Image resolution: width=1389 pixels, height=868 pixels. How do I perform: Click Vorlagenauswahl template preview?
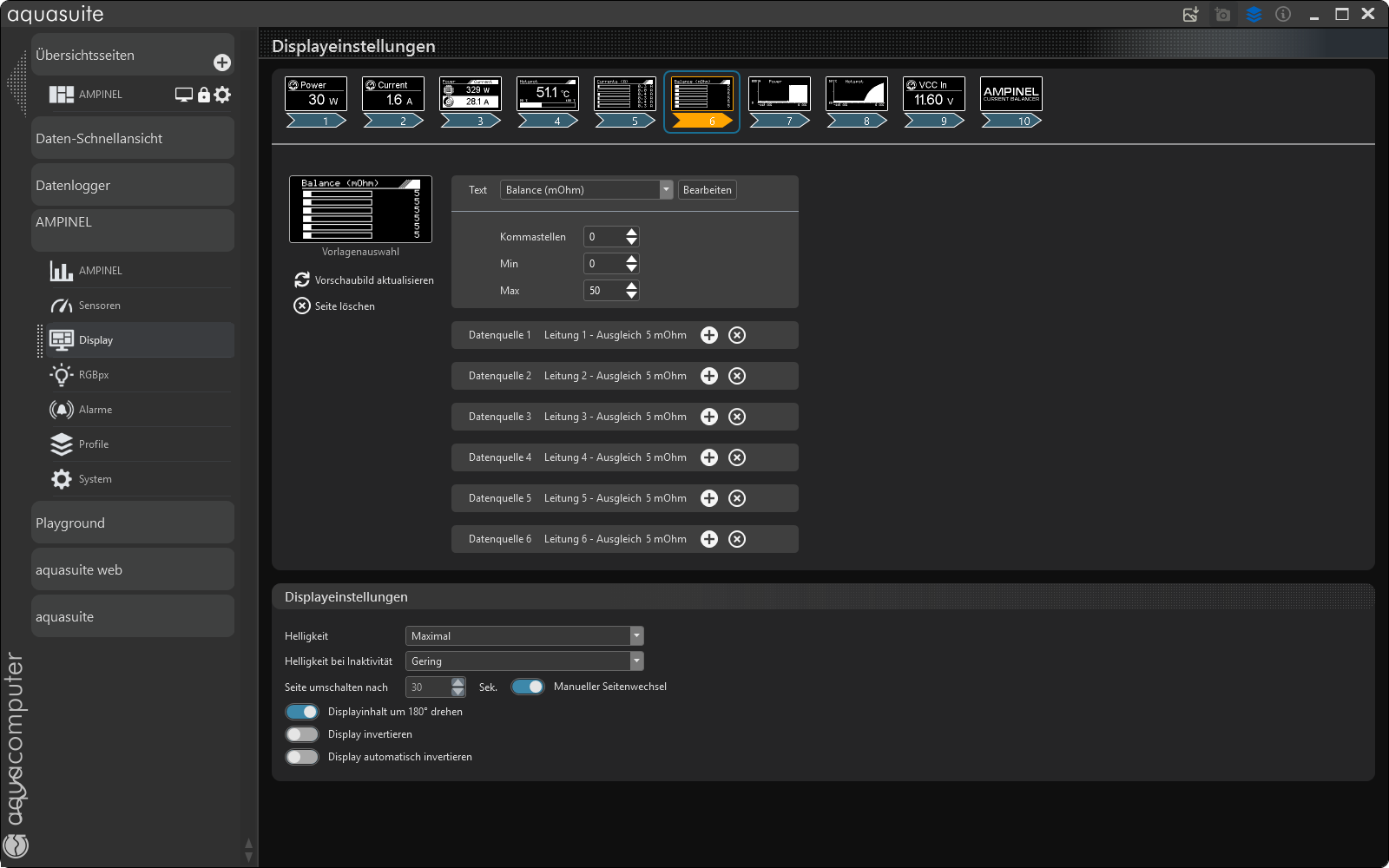(360, 209)
